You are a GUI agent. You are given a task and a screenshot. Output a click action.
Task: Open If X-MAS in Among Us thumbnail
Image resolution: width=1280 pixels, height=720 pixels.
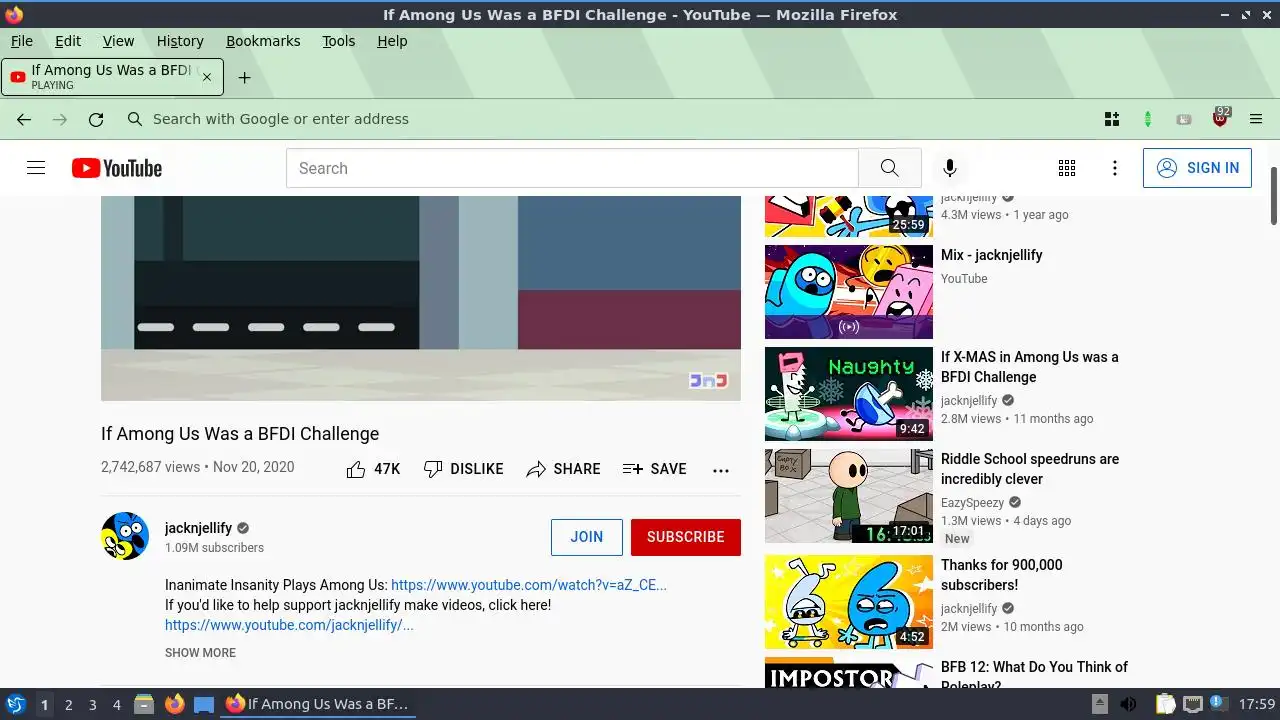pos(849,394)
